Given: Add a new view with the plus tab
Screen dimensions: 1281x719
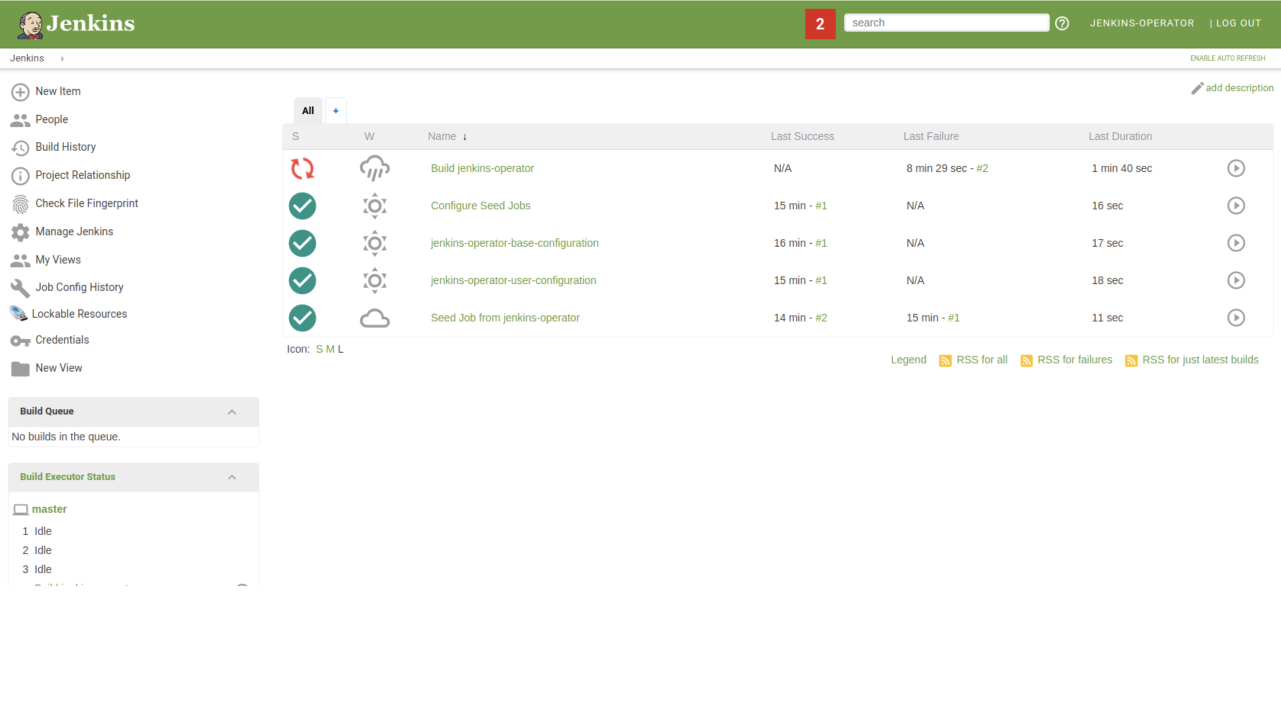Looking at the screenshot, I should coord(336,111).
